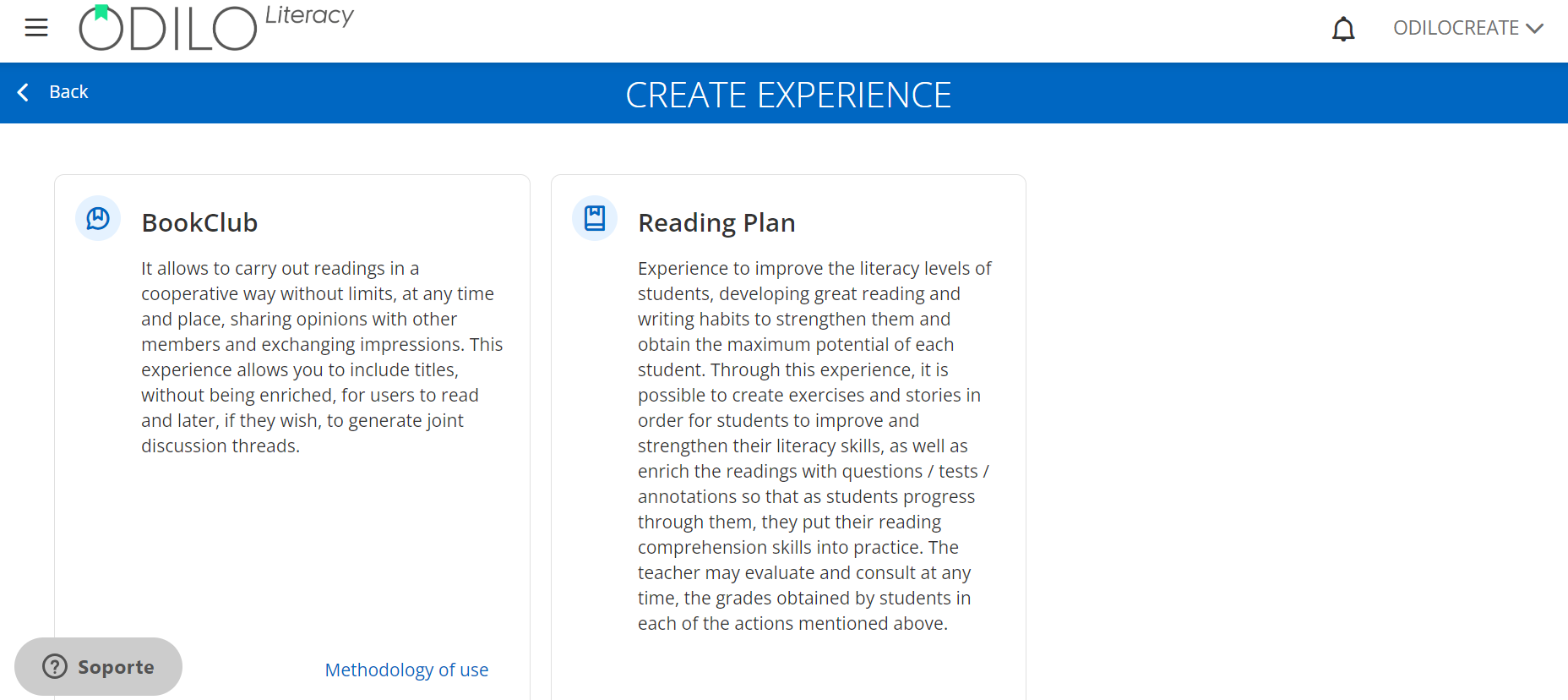
Task: Go Back to previous page
Action: [x=52, y=92]
